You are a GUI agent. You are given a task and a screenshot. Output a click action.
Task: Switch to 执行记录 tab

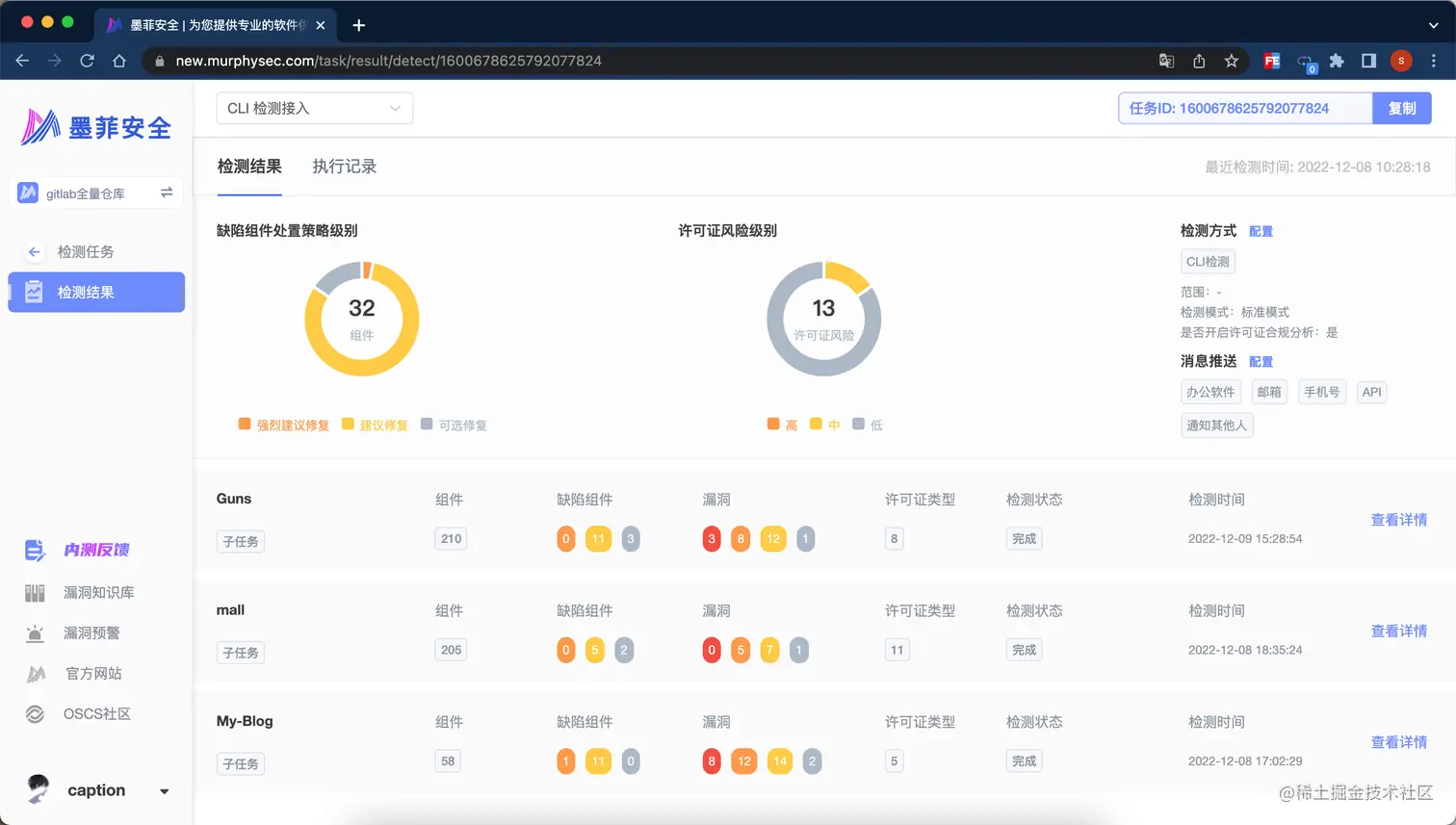pos(345,167)
